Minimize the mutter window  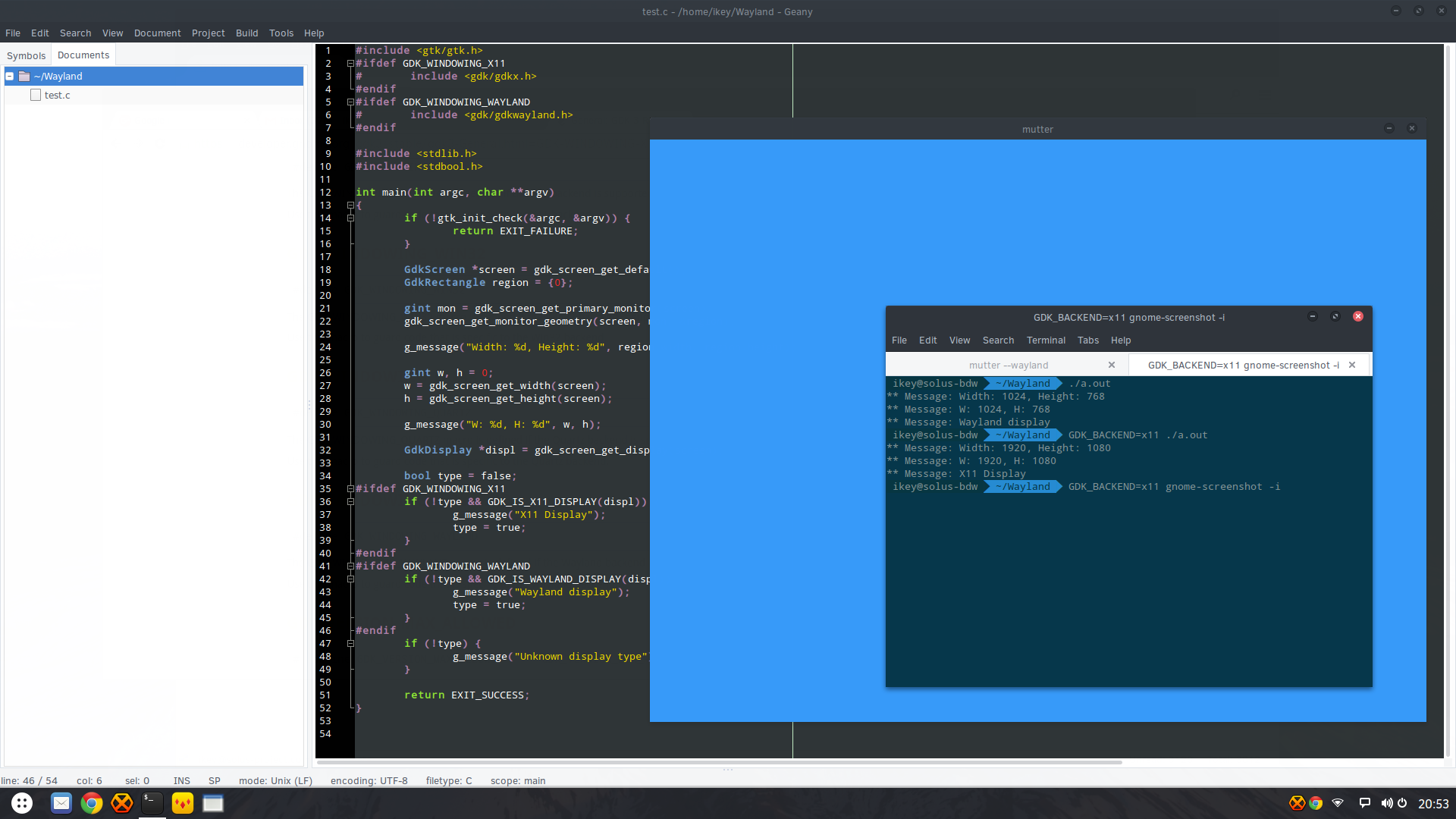1389,129
